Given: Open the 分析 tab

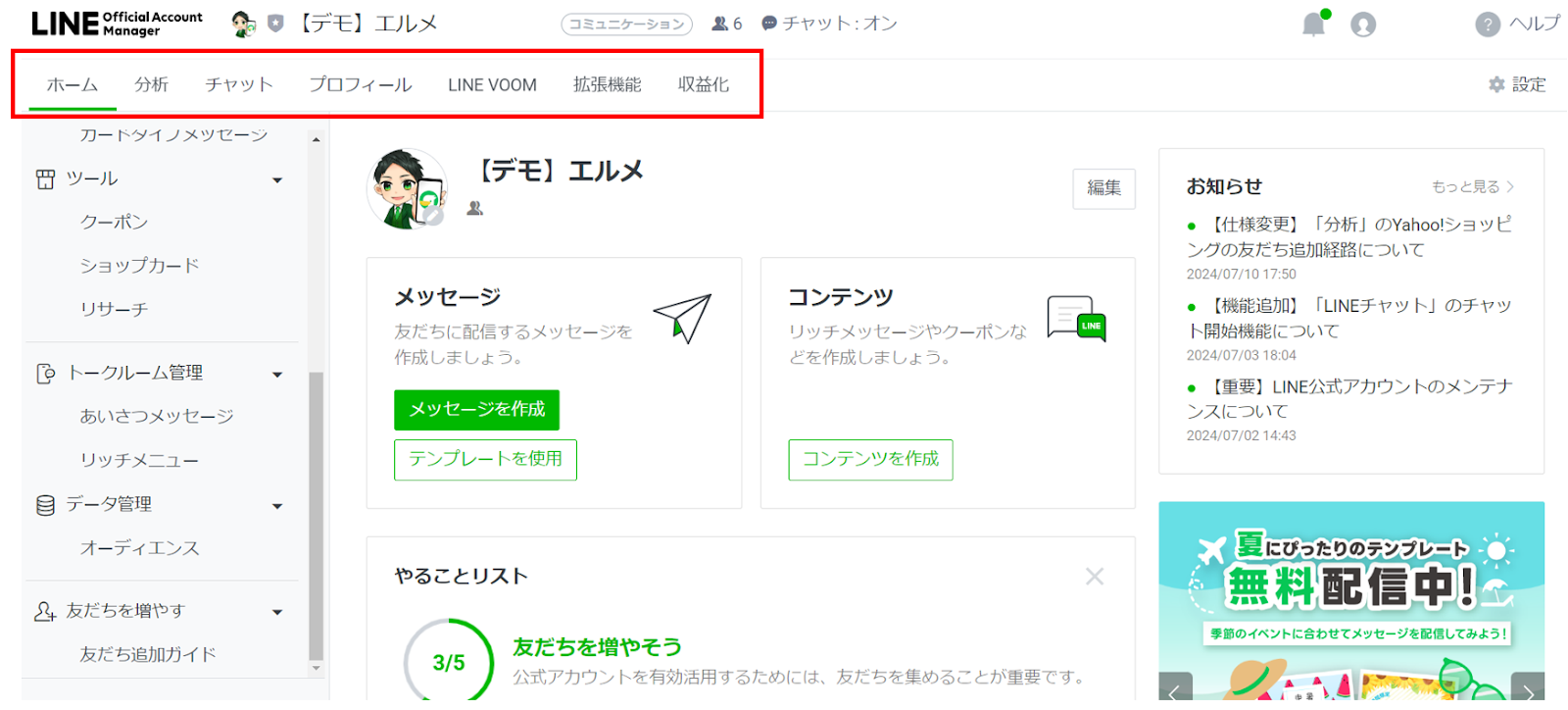Looking at the screenshot, I should (x=152, y=85).
